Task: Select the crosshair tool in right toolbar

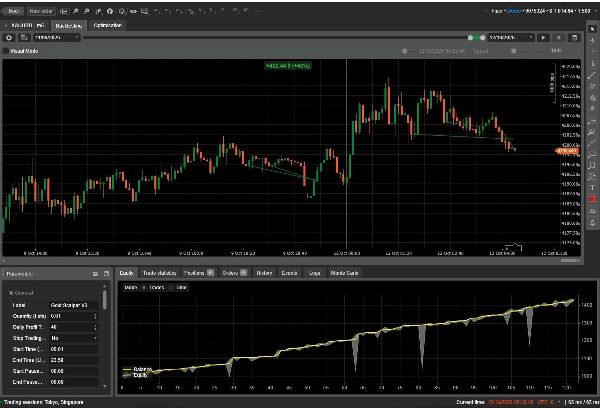Action: click(x=592, y=40)
